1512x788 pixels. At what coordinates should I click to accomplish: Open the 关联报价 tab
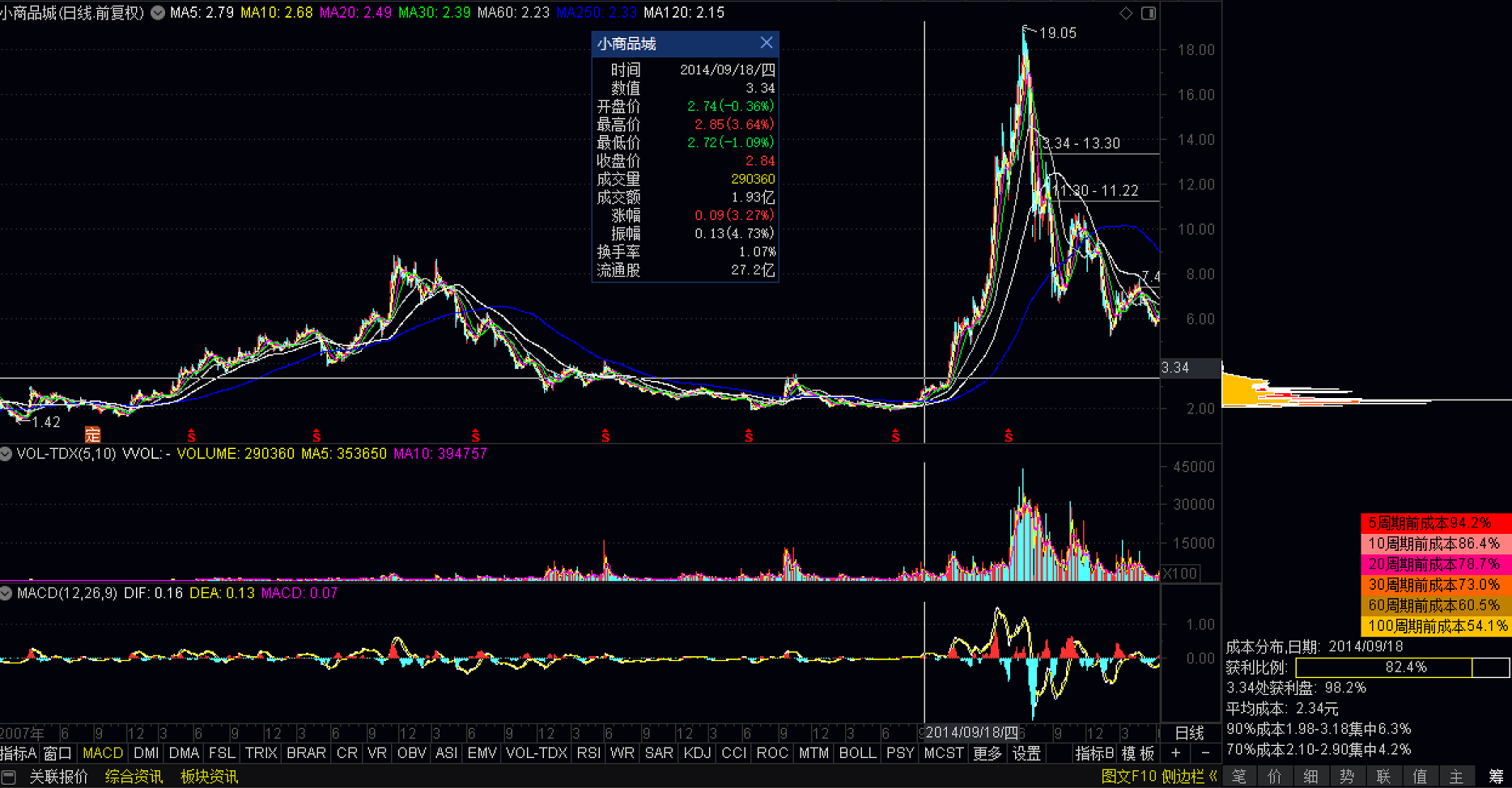58,777
